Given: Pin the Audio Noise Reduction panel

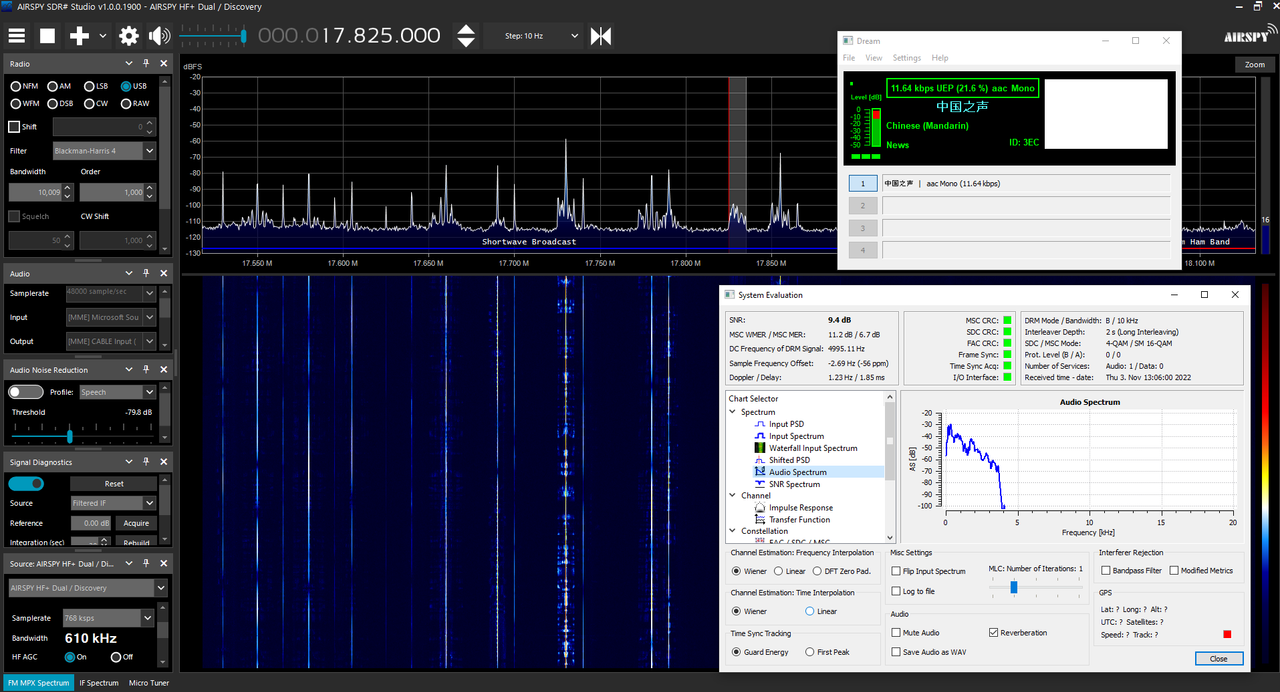Looking at the screenshot, I should pos(146,370).
